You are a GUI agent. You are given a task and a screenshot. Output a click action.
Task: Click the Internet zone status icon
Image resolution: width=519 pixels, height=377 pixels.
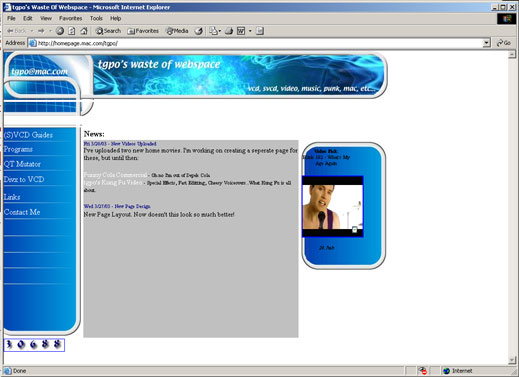pyautogui.click(x=447, y=371)
